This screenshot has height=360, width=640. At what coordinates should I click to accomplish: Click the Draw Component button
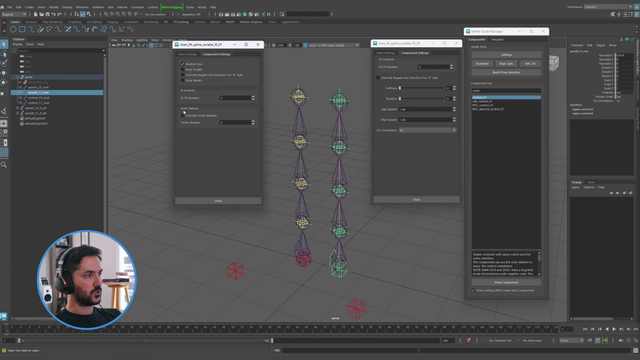[x=506, y=282]
